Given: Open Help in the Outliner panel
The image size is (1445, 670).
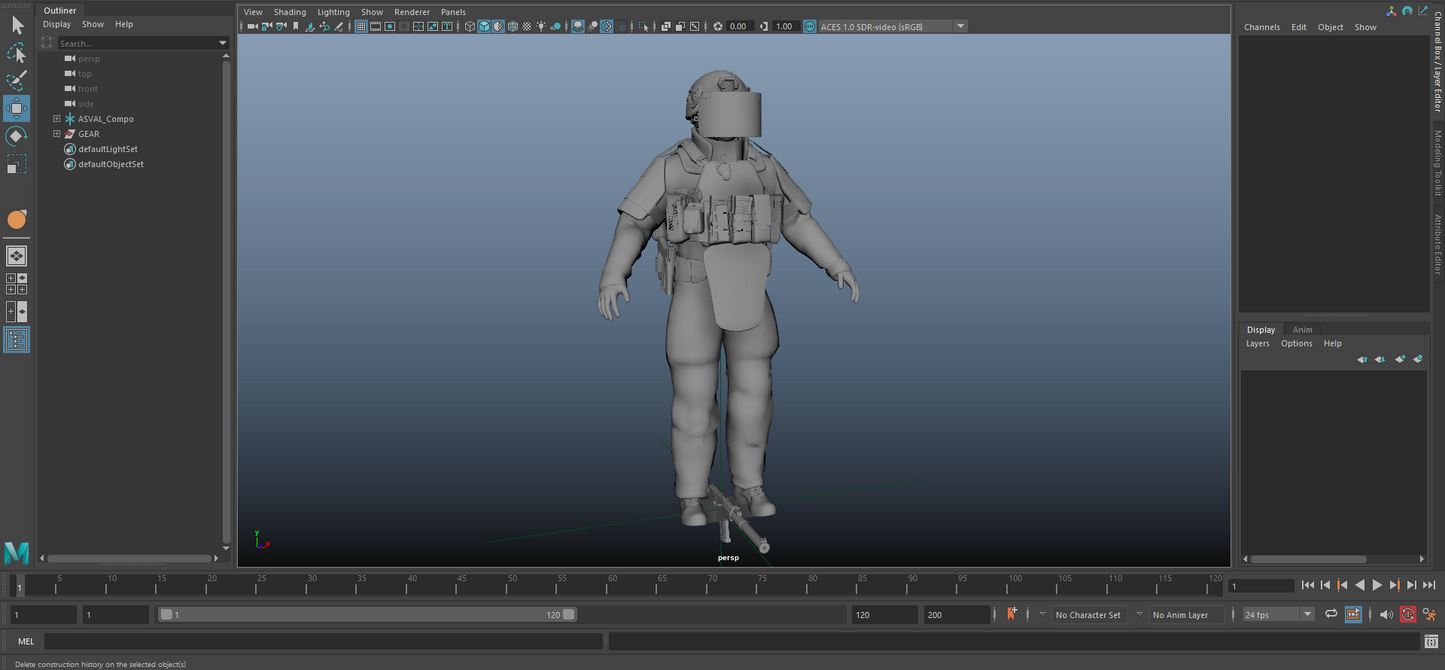Looking at the screenshot, I should pyautogui.click(x=124, y=23).
